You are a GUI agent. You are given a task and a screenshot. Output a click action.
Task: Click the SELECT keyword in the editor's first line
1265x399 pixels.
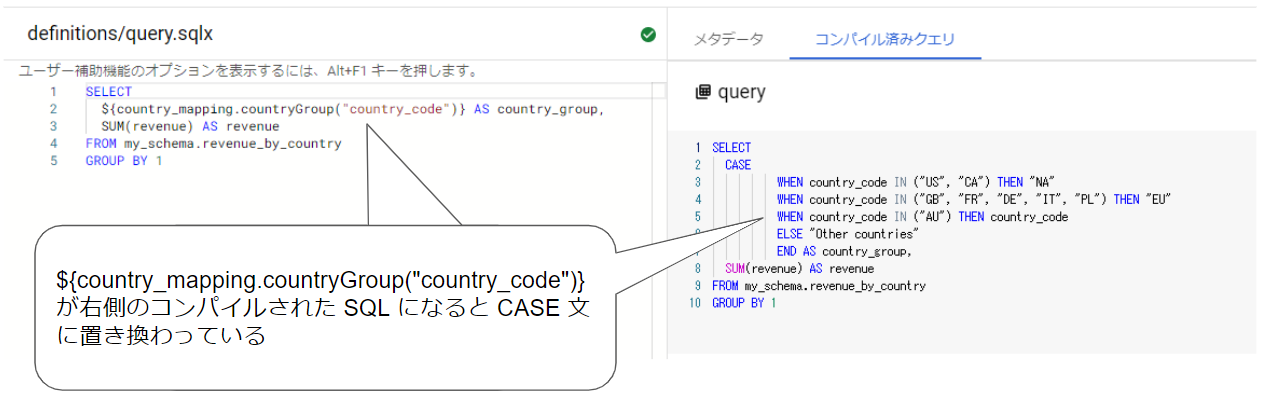point(108,92)
